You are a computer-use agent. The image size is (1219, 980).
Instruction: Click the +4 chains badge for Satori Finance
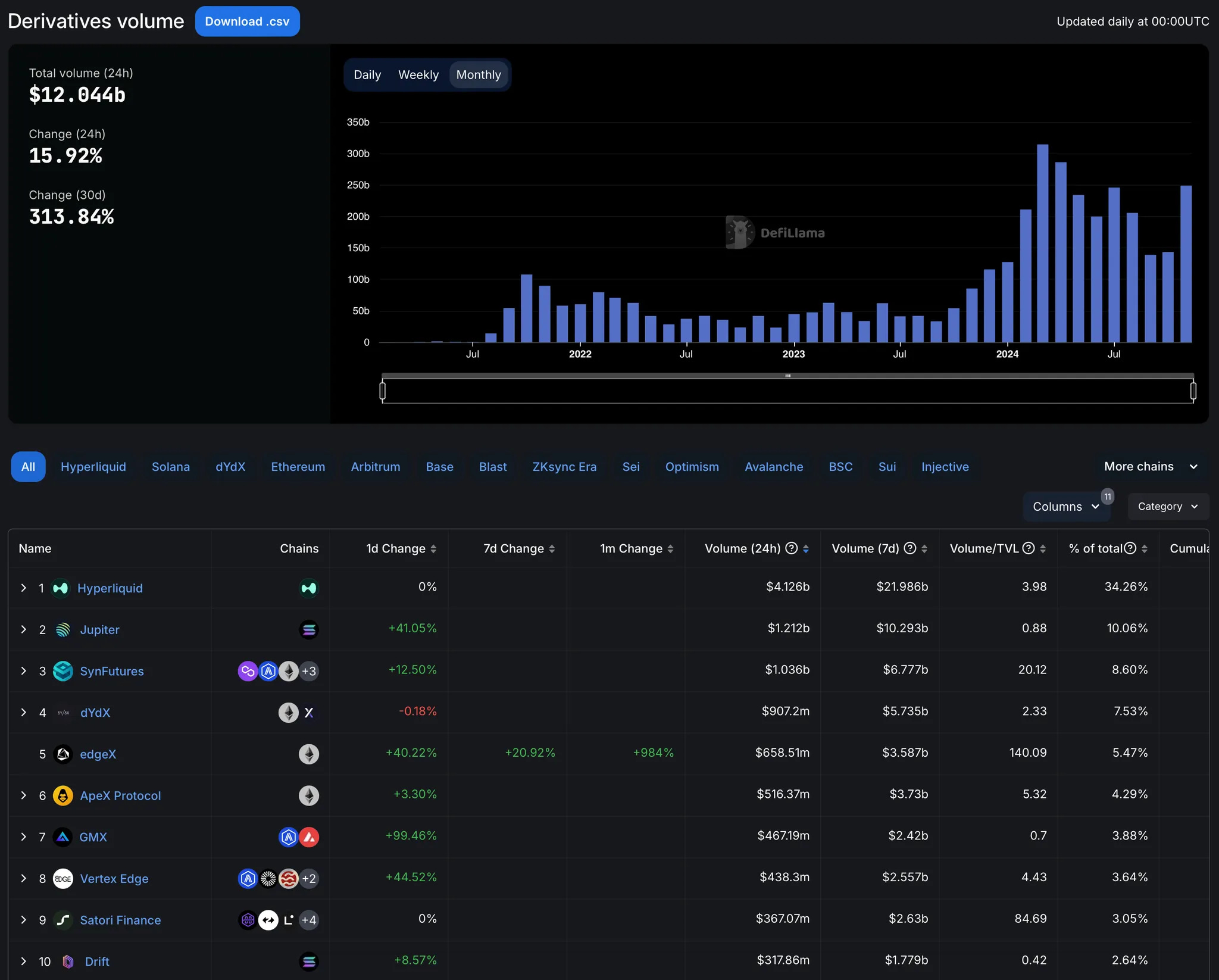click(x=309, y=920)
